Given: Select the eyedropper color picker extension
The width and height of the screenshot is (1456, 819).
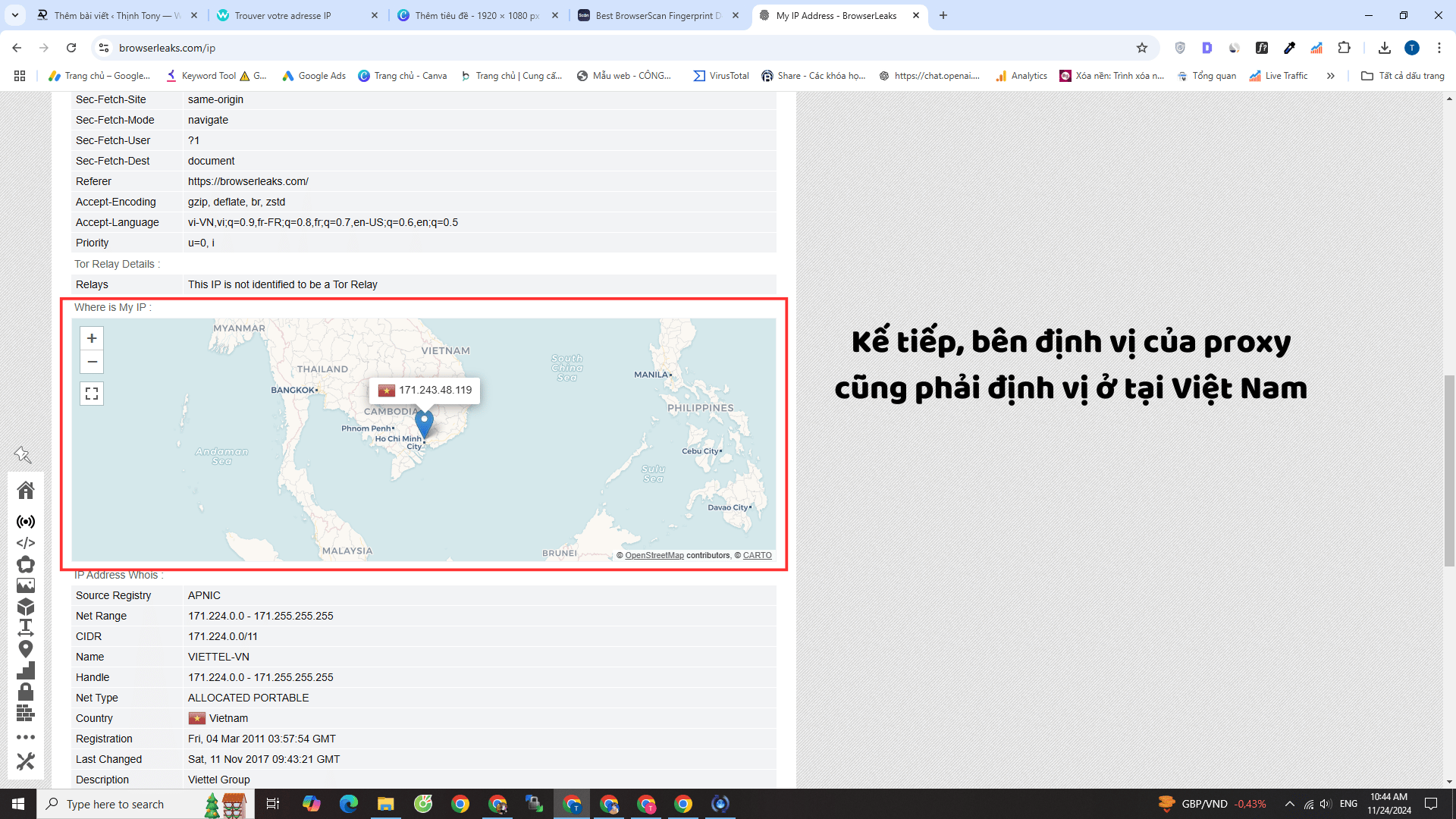Looking at the screenshot, I should [x=1289, y=48].
